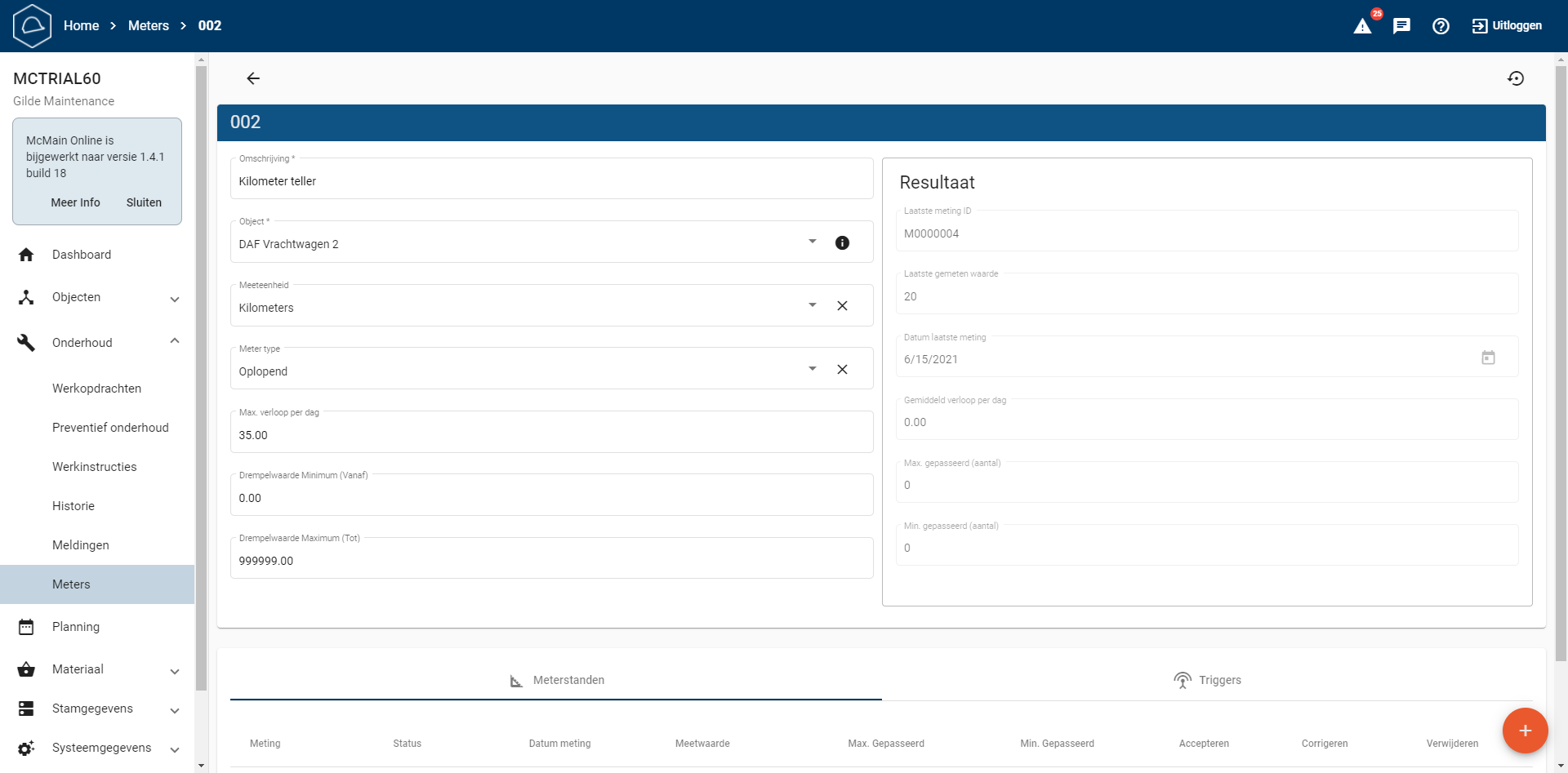
Task: Select the Meterstanden tab
Action: pyautogui.click(x=556, y=680)
